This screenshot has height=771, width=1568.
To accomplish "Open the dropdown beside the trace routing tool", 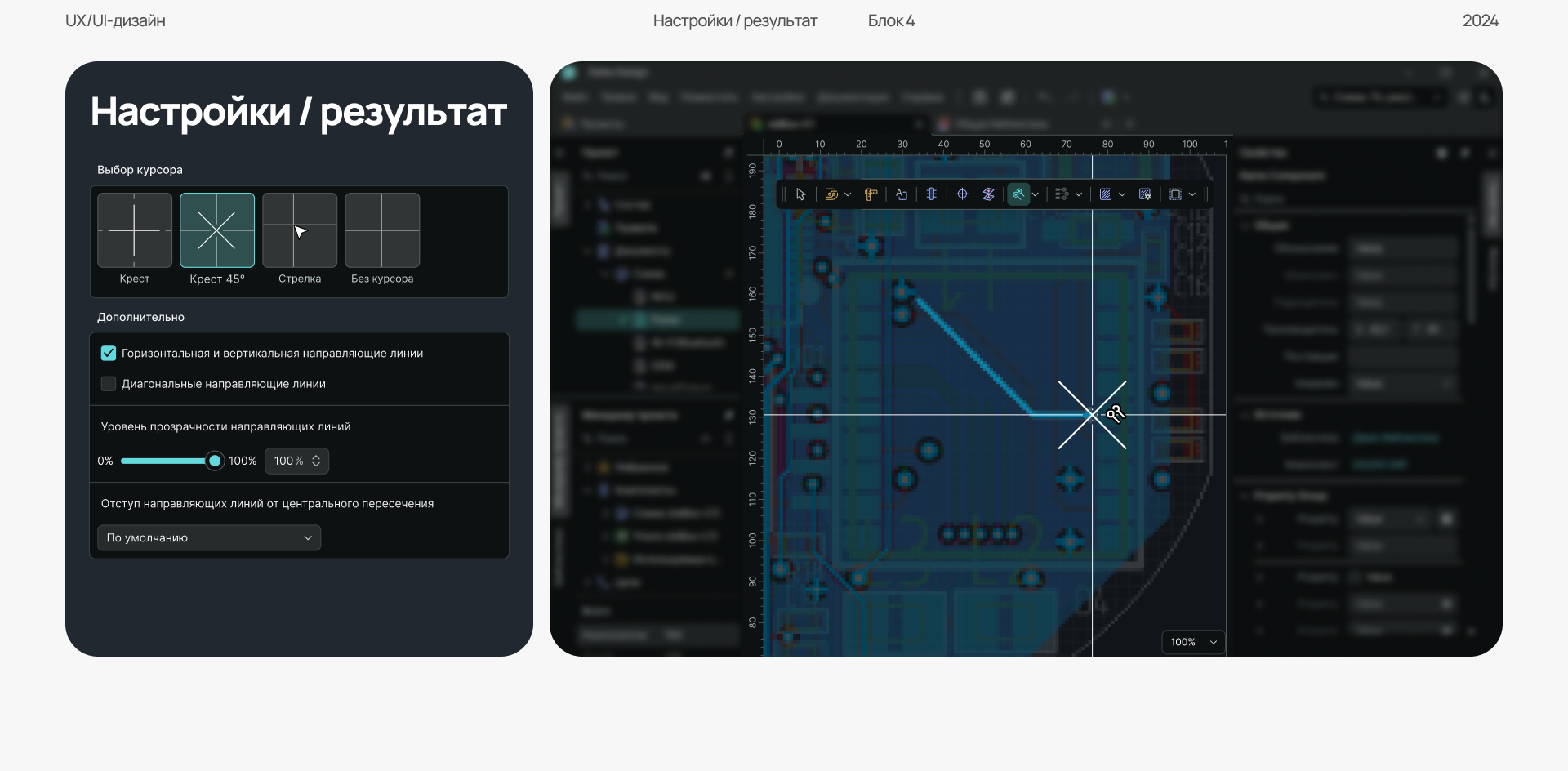I will (1036, 194).
